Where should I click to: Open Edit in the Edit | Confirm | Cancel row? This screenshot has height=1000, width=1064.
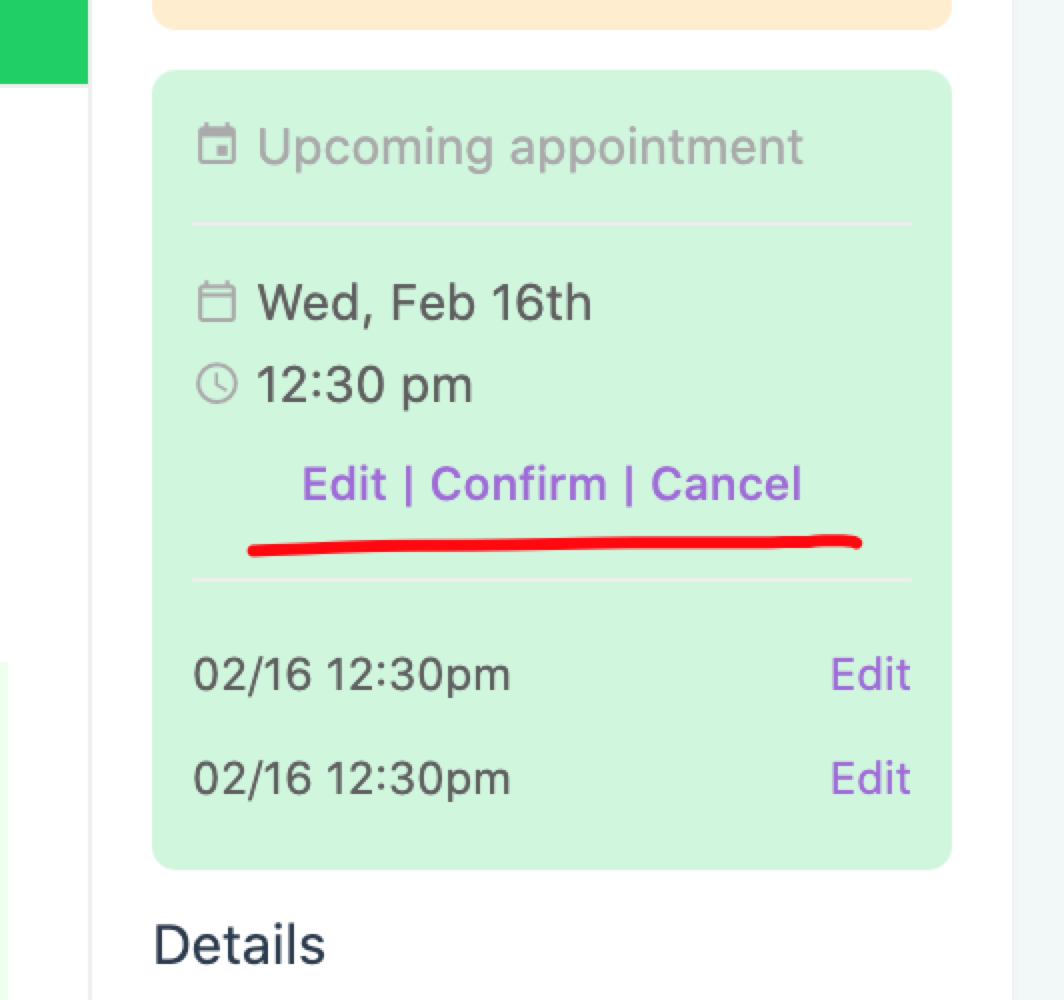(344, 484)
